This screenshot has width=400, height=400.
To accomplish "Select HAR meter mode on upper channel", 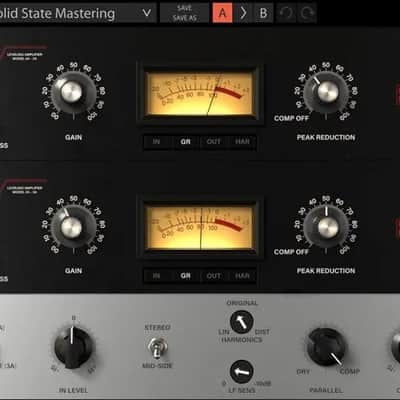I will 242,142.
